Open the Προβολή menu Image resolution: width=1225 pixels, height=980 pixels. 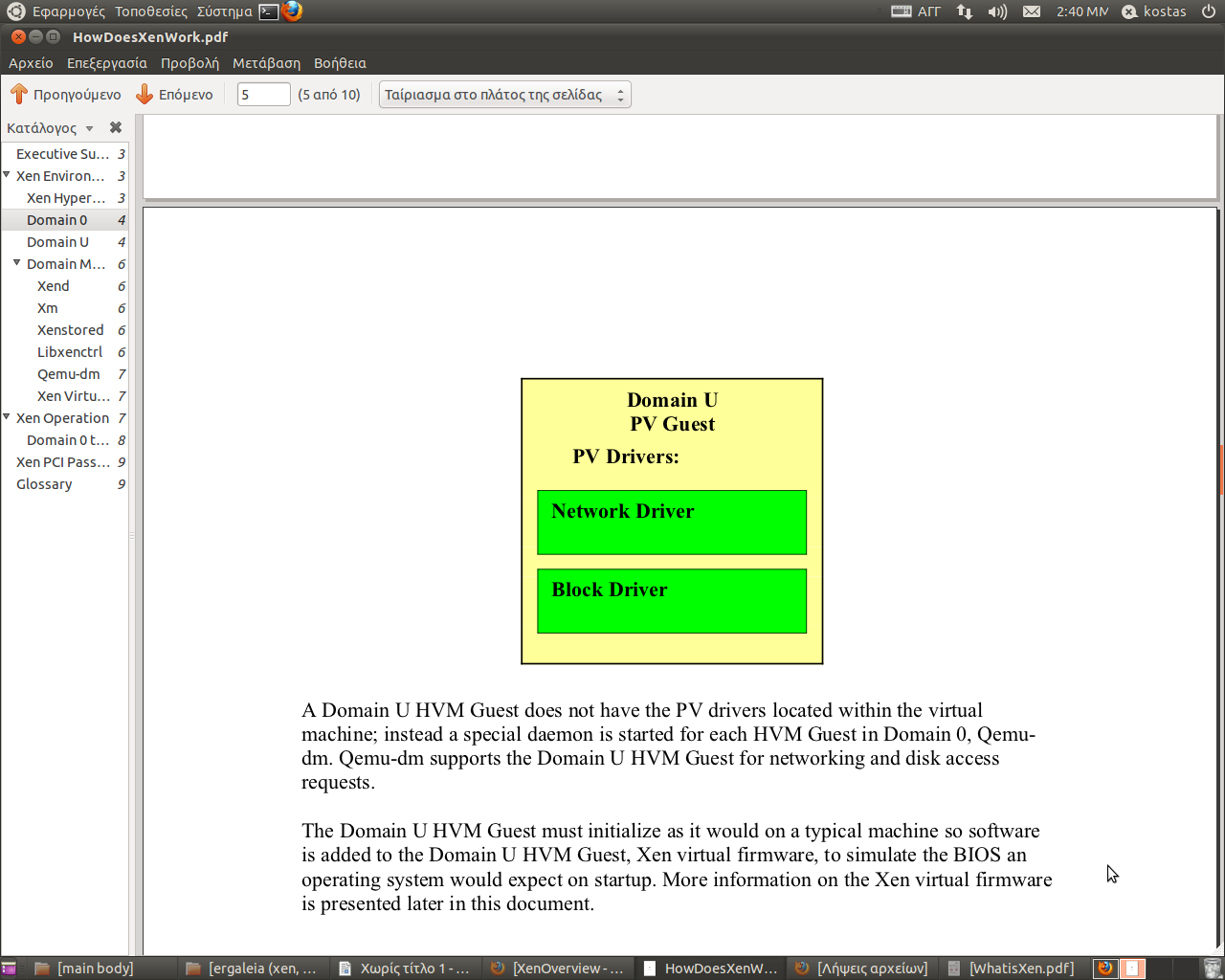point(189,63)
